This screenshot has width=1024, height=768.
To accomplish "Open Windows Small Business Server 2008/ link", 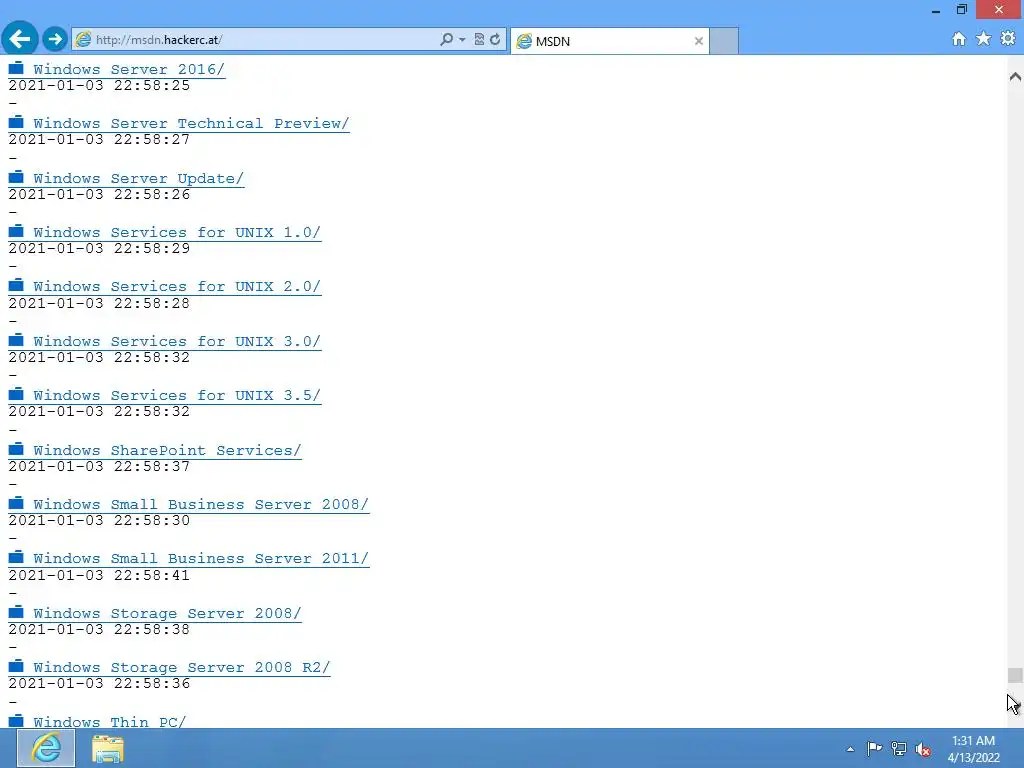I will [201, 505].
